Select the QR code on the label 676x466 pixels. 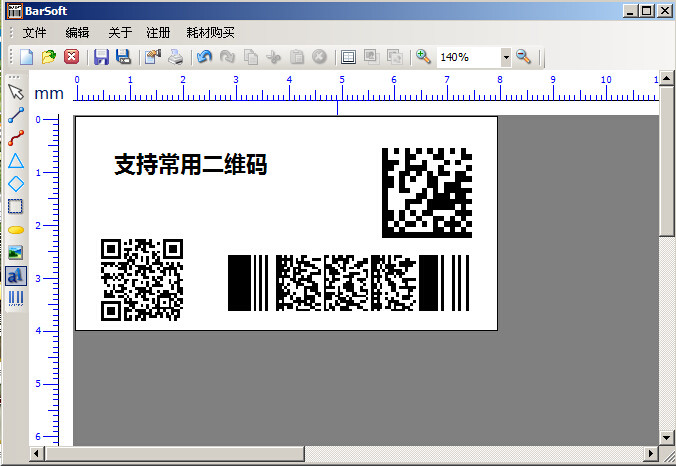[x=142, y=280]
